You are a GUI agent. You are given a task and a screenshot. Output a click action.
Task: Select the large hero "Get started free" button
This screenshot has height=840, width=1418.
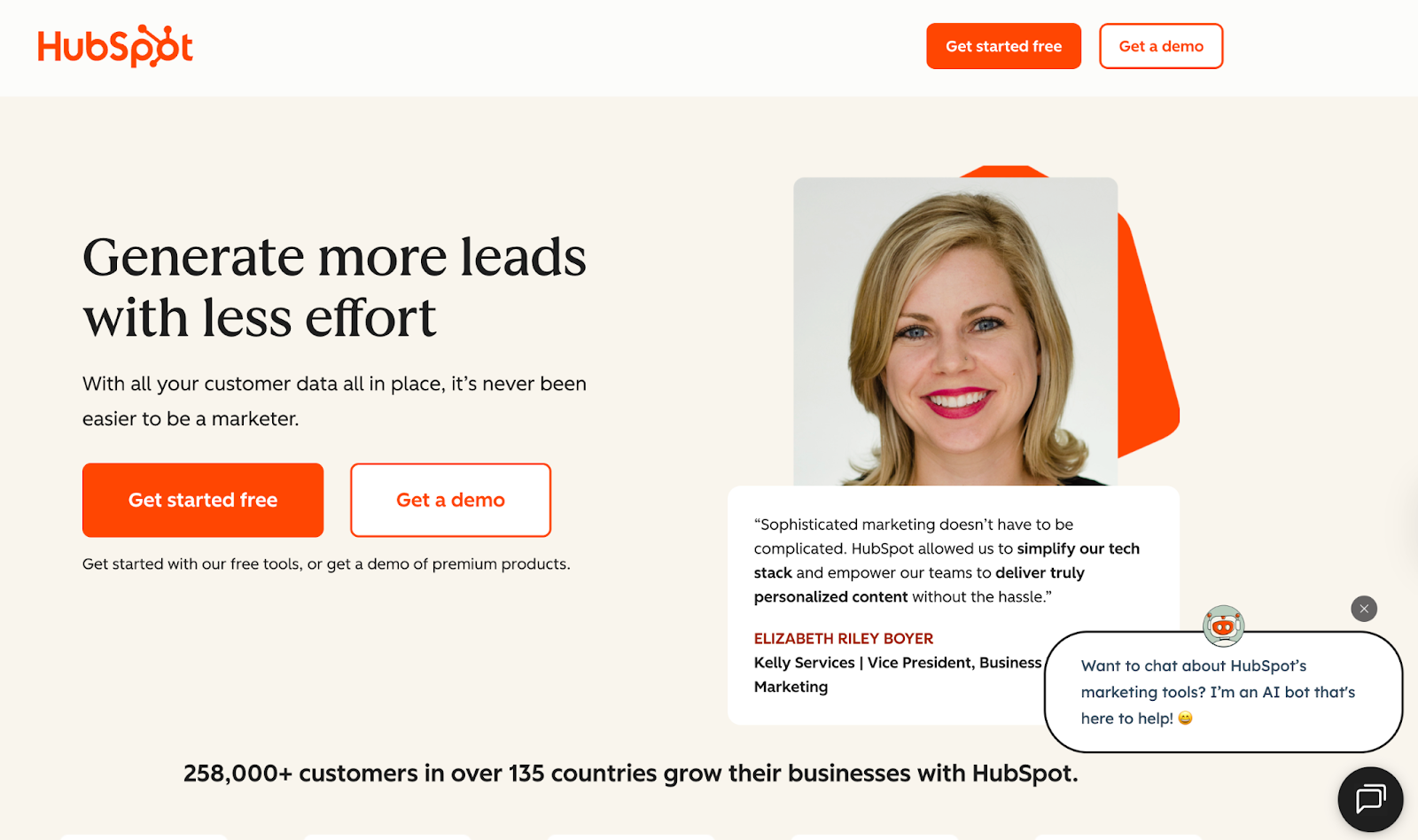pos(203,500)
